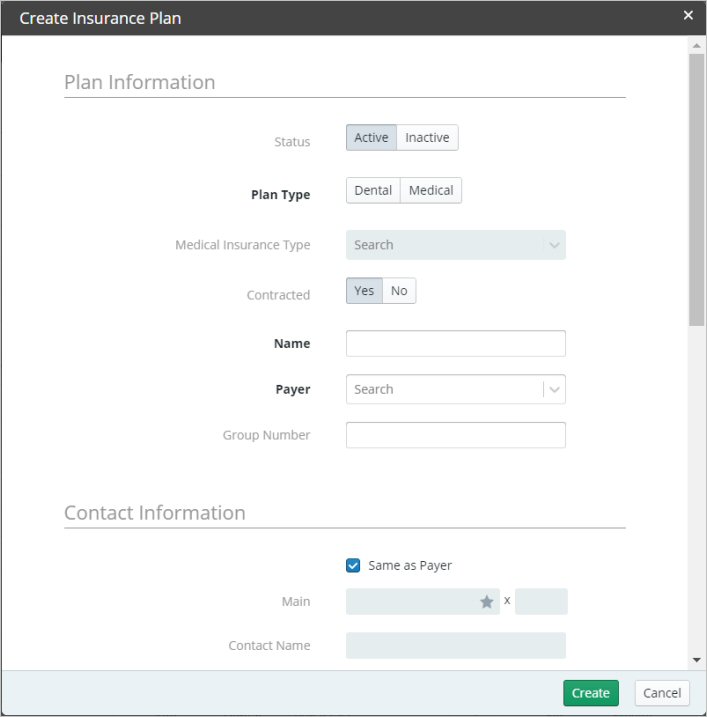
Task: Set Contracted to Yes
Action: [x=364, y=291]
